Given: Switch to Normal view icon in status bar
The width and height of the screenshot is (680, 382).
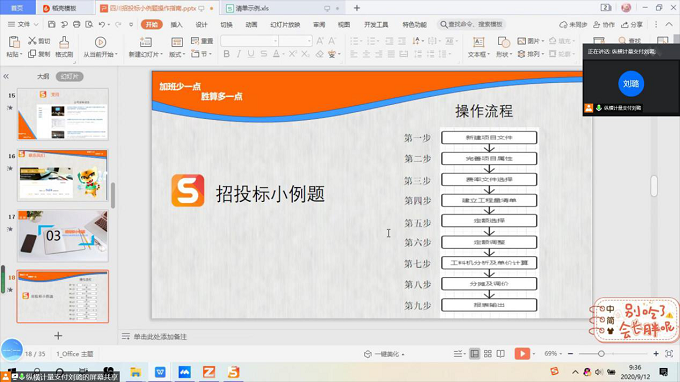Looking at the screenshot, I should point(475,354).
